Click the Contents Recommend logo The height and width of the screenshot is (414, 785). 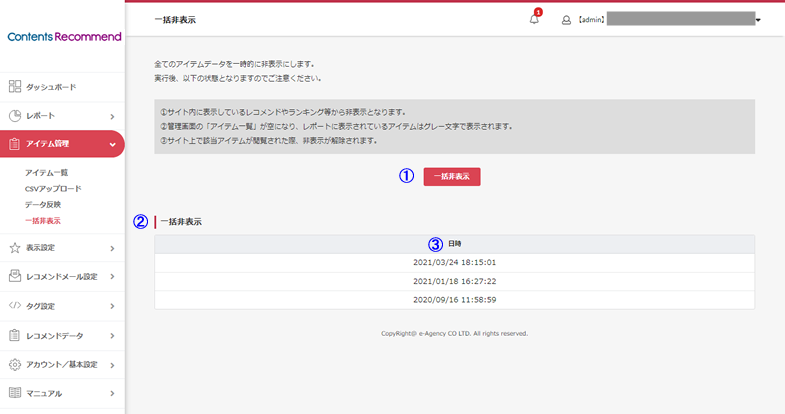tap(64, 37)
